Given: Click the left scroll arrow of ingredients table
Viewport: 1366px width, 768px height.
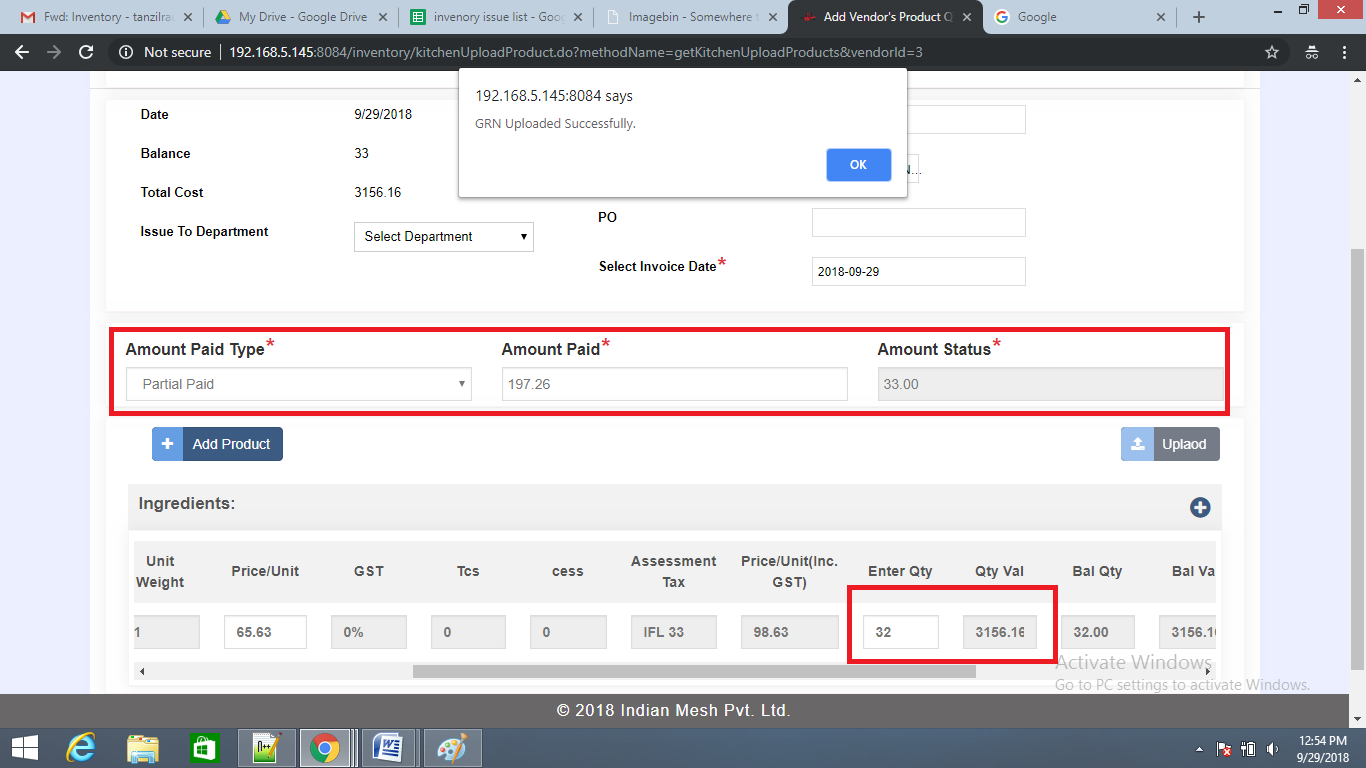Looking at the screenshot, I should click(x=141, y=671).
